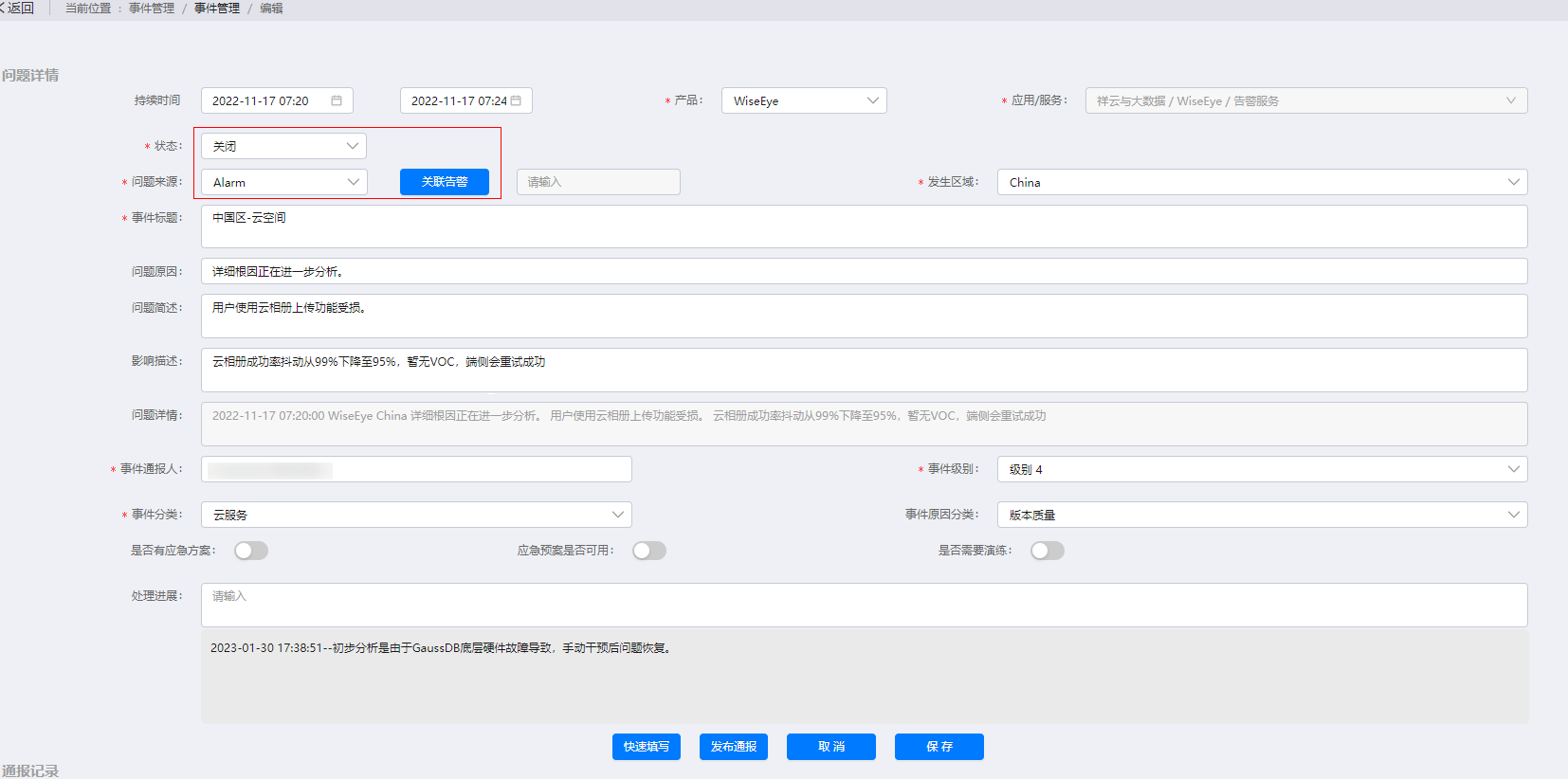
Task: Cancel editing with the 取消 button
Action: (x=831, y=747)
